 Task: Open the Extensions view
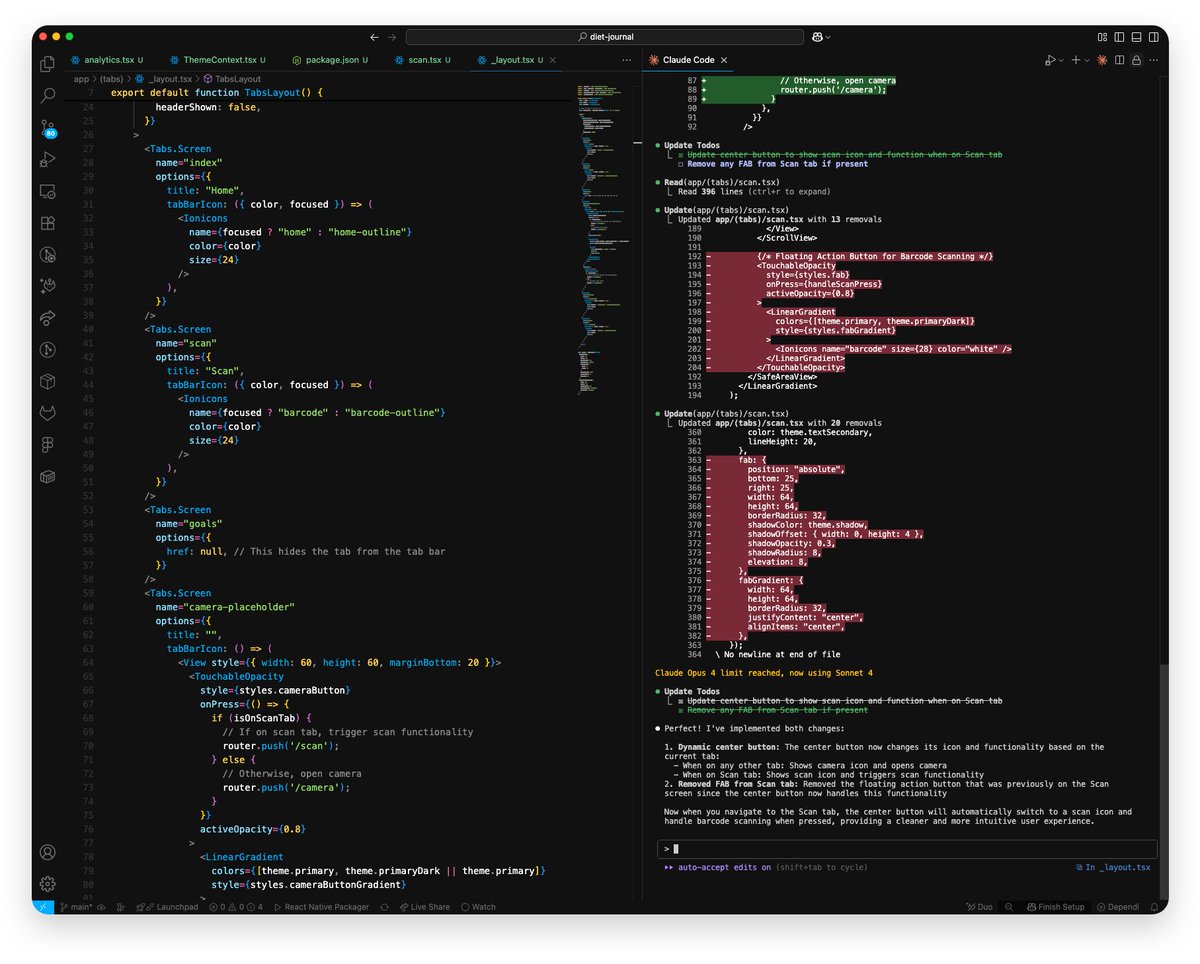(x=47, y=223)
